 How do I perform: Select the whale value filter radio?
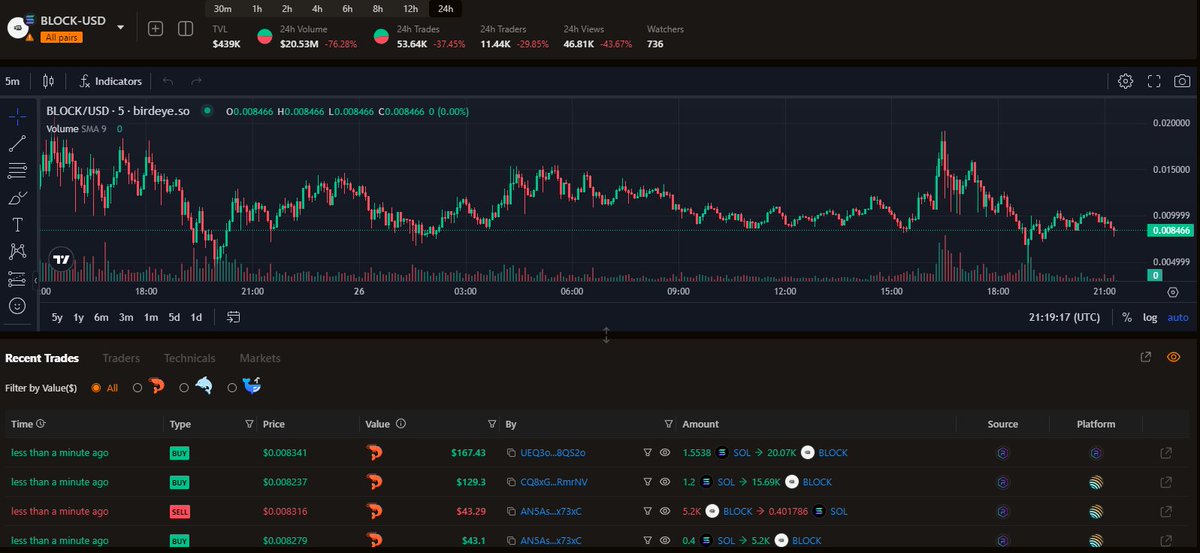coord(232,387)
